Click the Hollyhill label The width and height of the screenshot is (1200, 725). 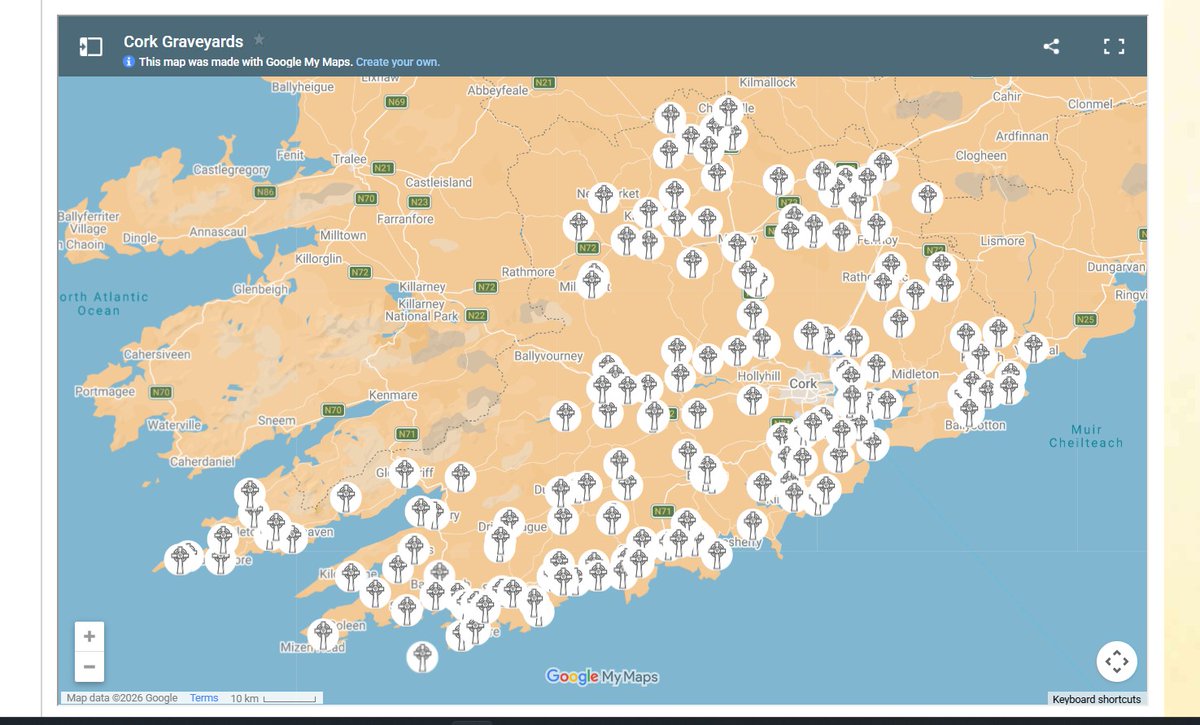(757, 377)
